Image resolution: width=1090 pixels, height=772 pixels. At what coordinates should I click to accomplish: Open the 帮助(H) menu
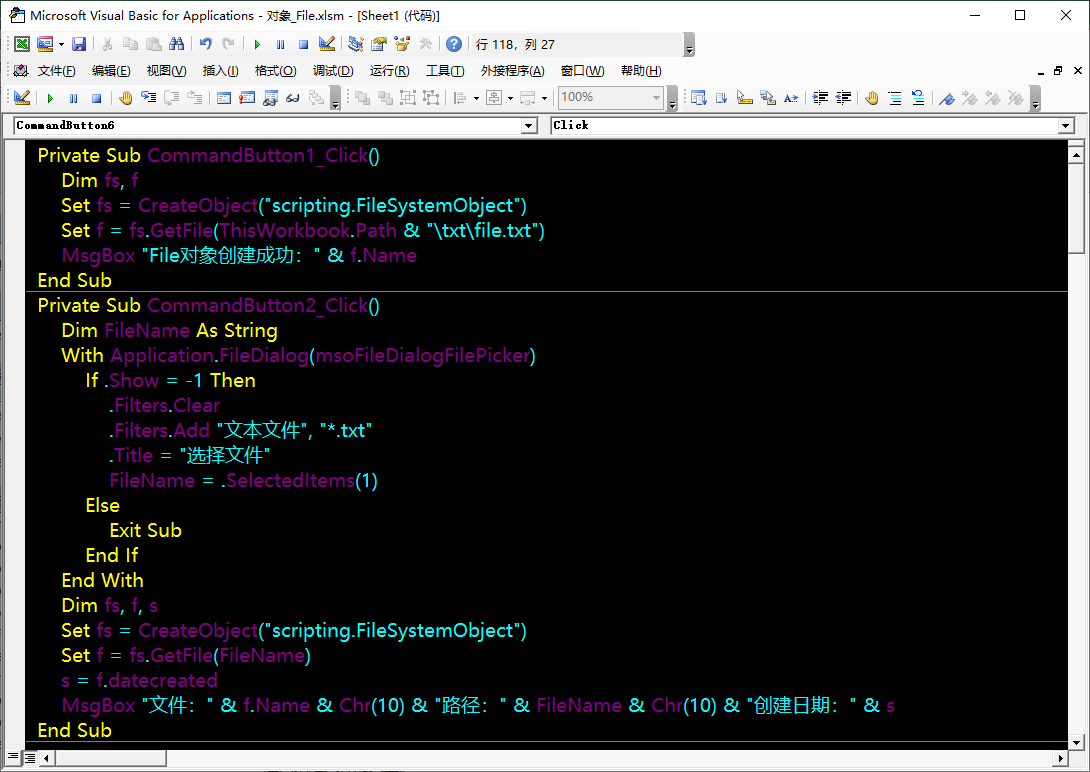click(x=641, y=71)
